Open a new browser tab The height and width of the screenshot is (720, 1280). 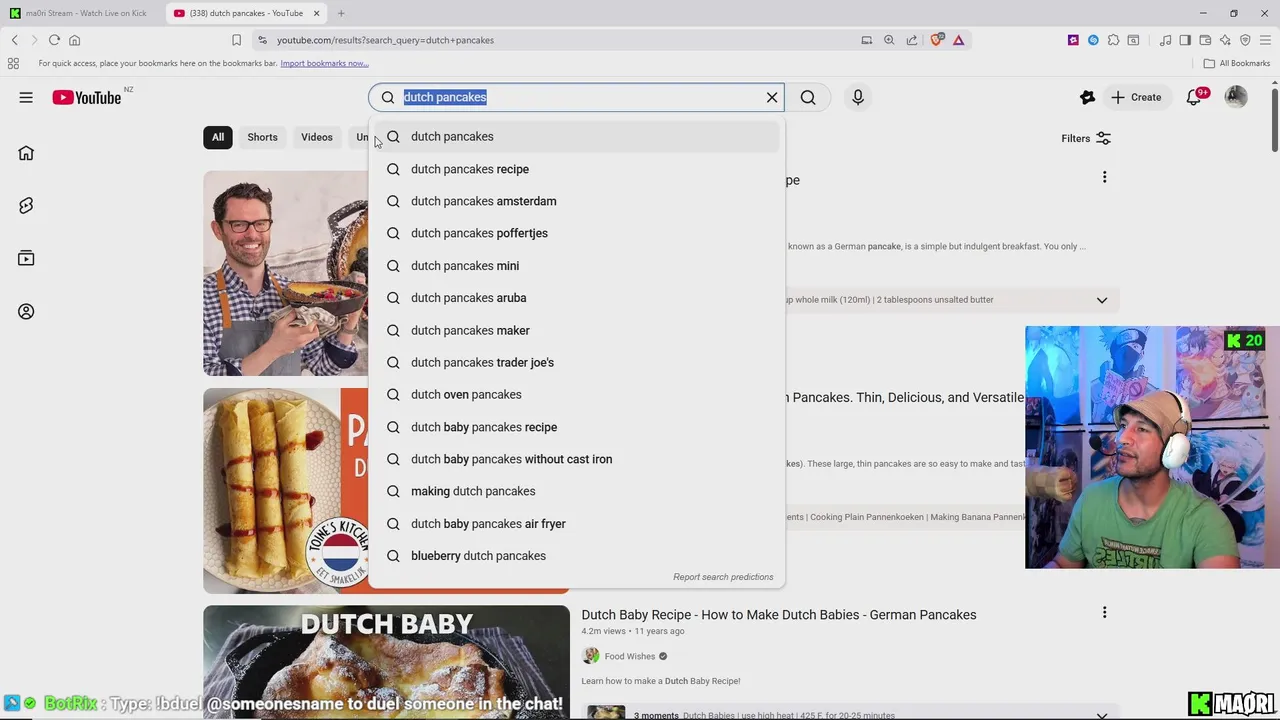pos(341,13)
